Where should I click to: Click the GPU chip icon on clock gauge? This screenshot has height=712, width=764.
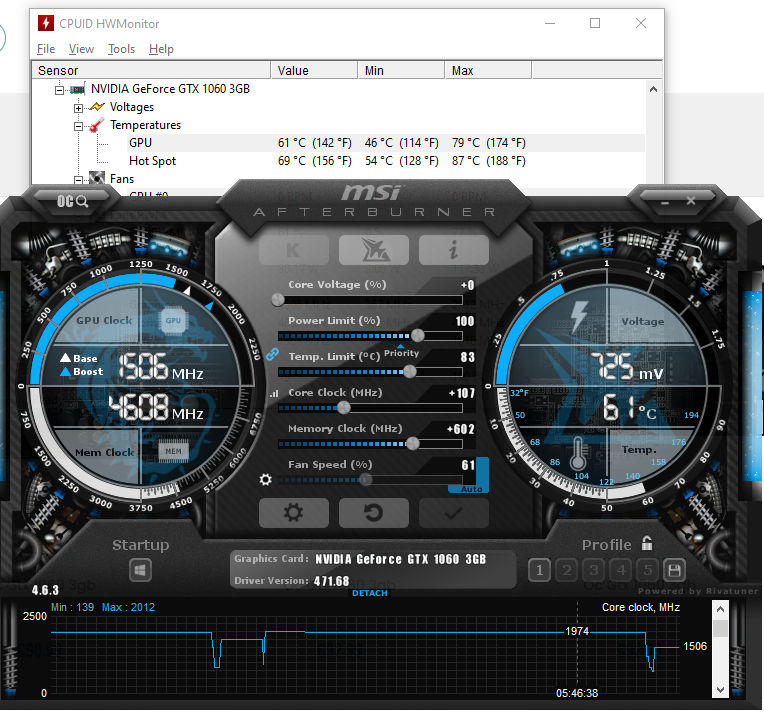click(173, 320)
